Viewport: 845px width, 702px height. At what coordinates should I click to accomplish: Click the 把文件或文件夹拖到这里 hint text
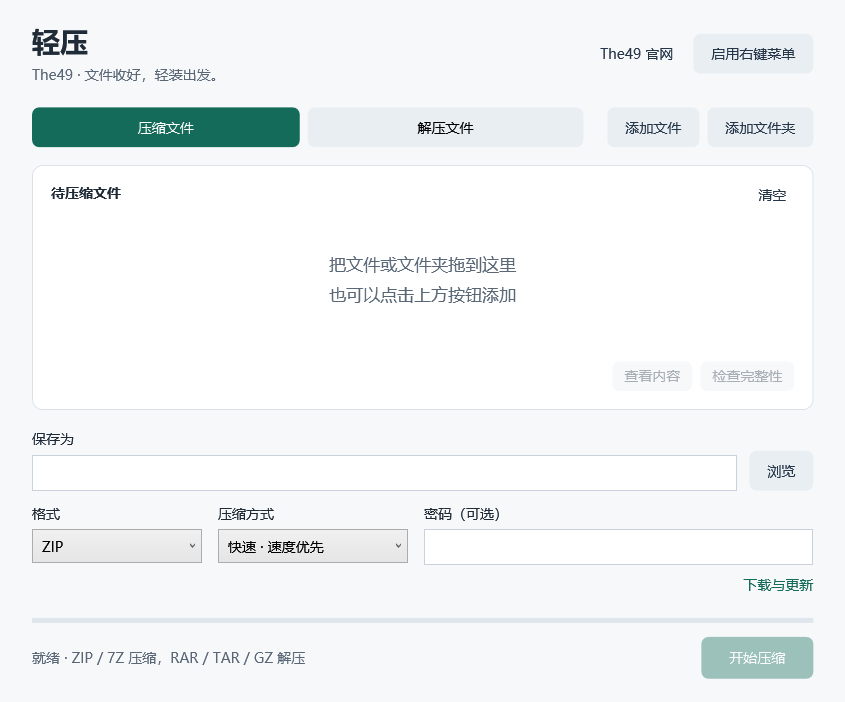pyautogui.click(x=422, y=265)
